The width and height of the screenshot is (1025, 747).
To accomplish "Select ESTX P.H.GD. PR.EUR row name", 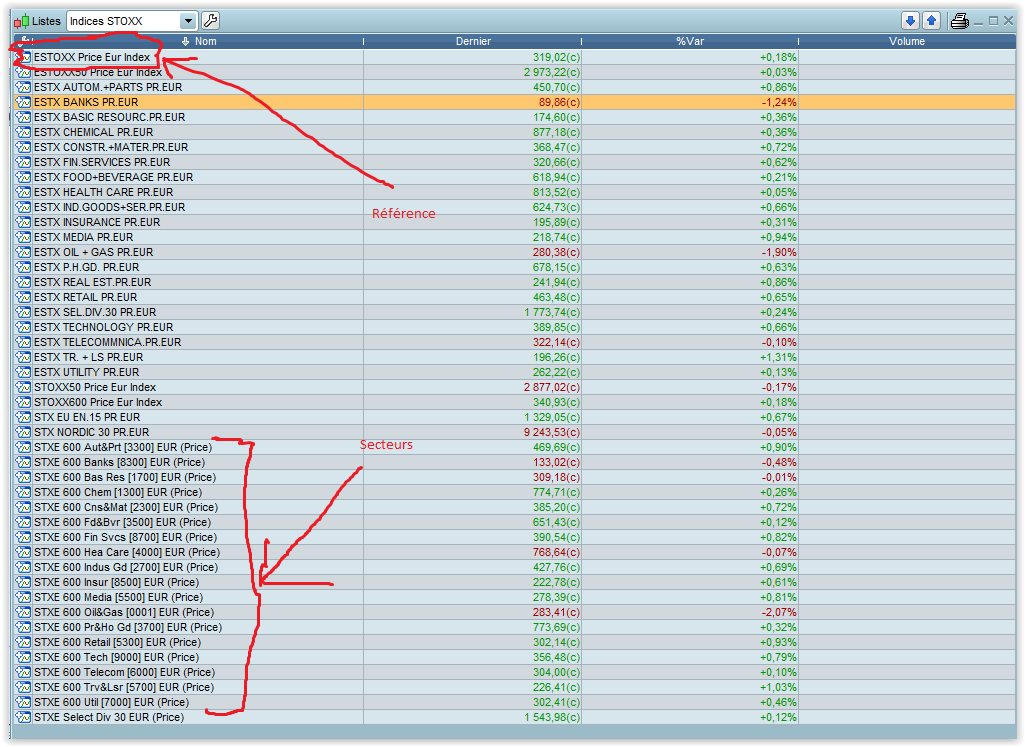I will tap(87, 267).
